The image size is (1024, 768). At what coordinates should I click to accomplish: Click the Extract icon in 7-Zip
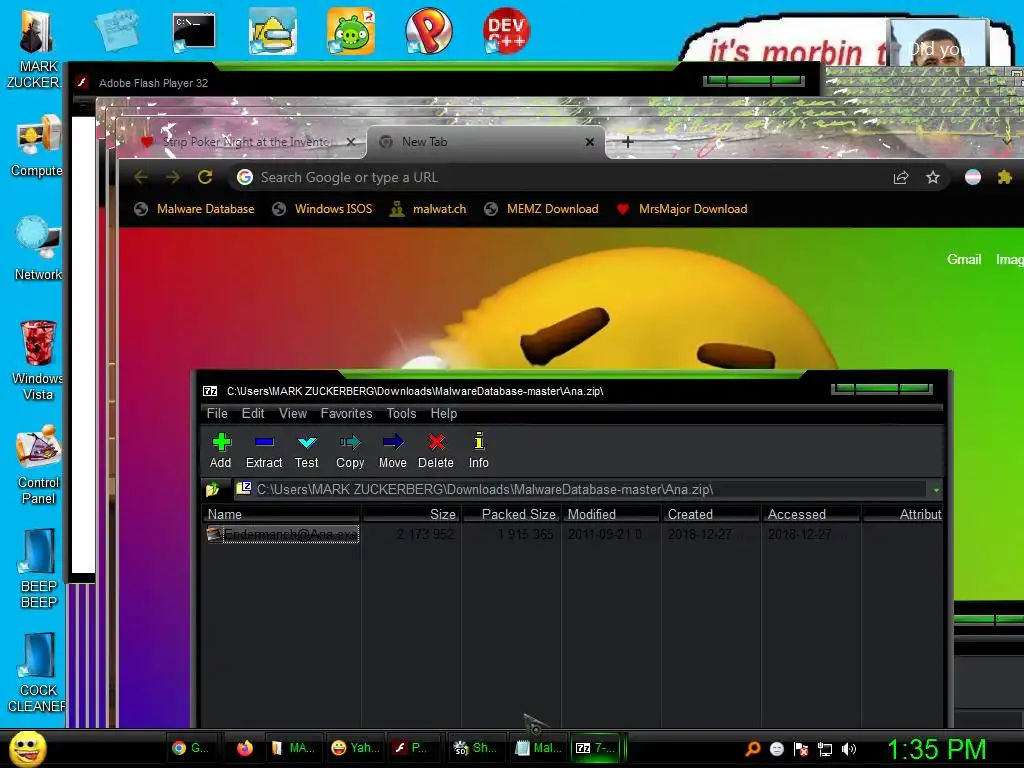pos(264,450)
